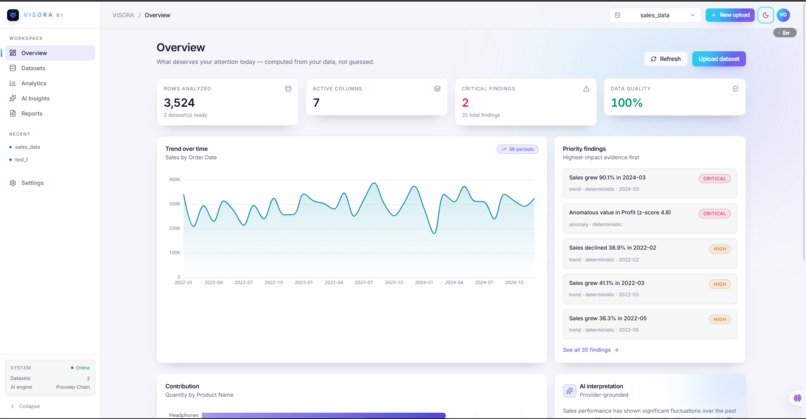This screenshot has height=419, width=806.
Task: Click the Analytics bar chart icon
Action: click(13, 83)
